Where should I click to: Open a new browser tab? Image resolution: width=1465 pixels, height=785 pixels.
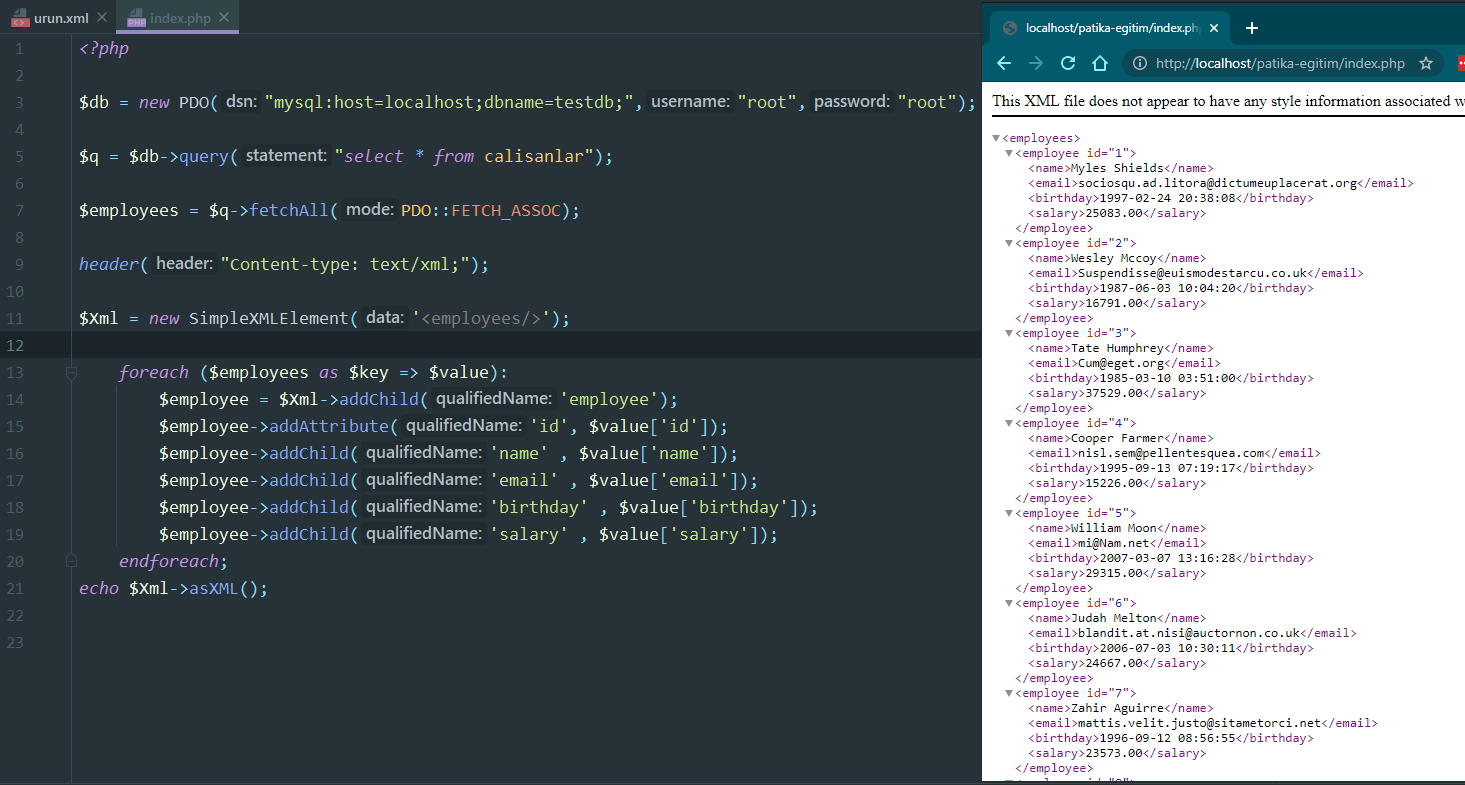[x=1252, y=28]
